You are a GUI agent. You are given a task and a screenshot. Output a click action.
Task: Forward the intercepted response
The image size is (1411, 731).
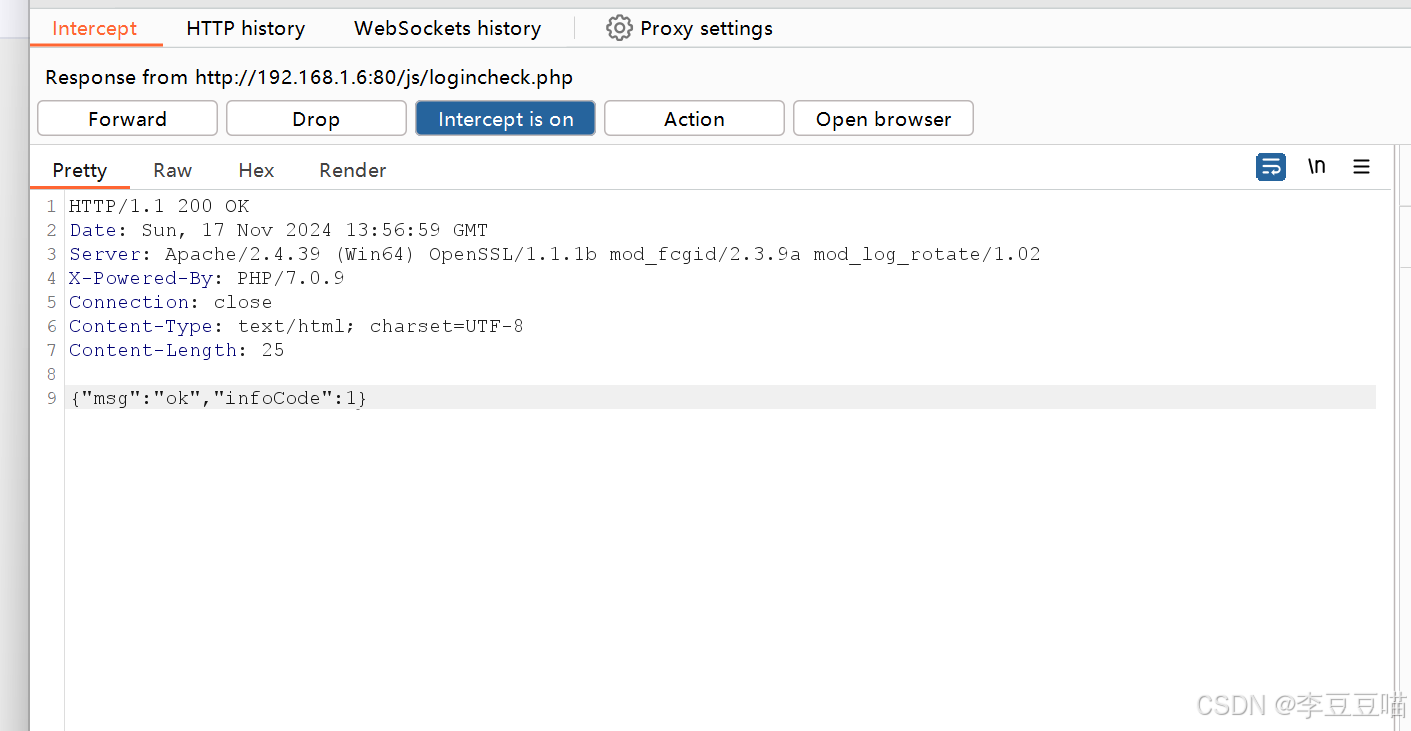127,118
